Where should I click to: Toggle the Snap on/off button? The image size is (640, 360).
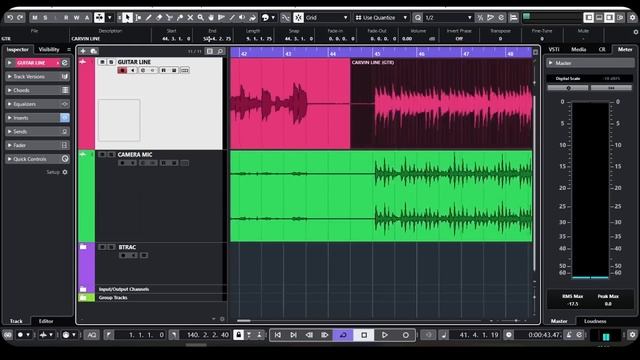[x=298, y=18]
